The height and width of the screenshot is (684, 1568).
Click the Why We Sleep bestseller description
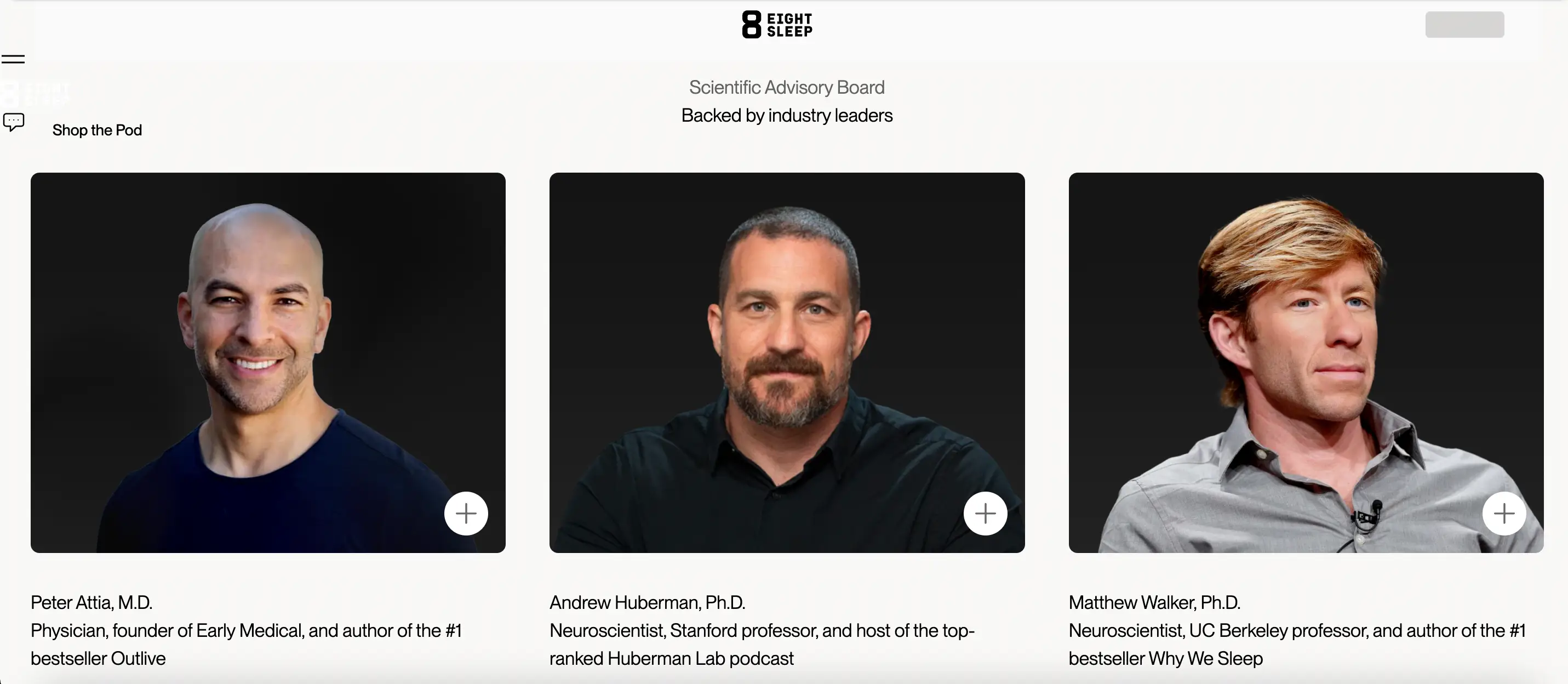pos(1296,644)
